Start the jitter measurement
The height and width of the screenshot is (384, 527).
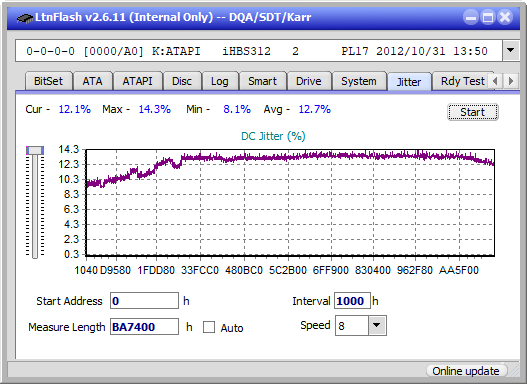pos(473,112)
